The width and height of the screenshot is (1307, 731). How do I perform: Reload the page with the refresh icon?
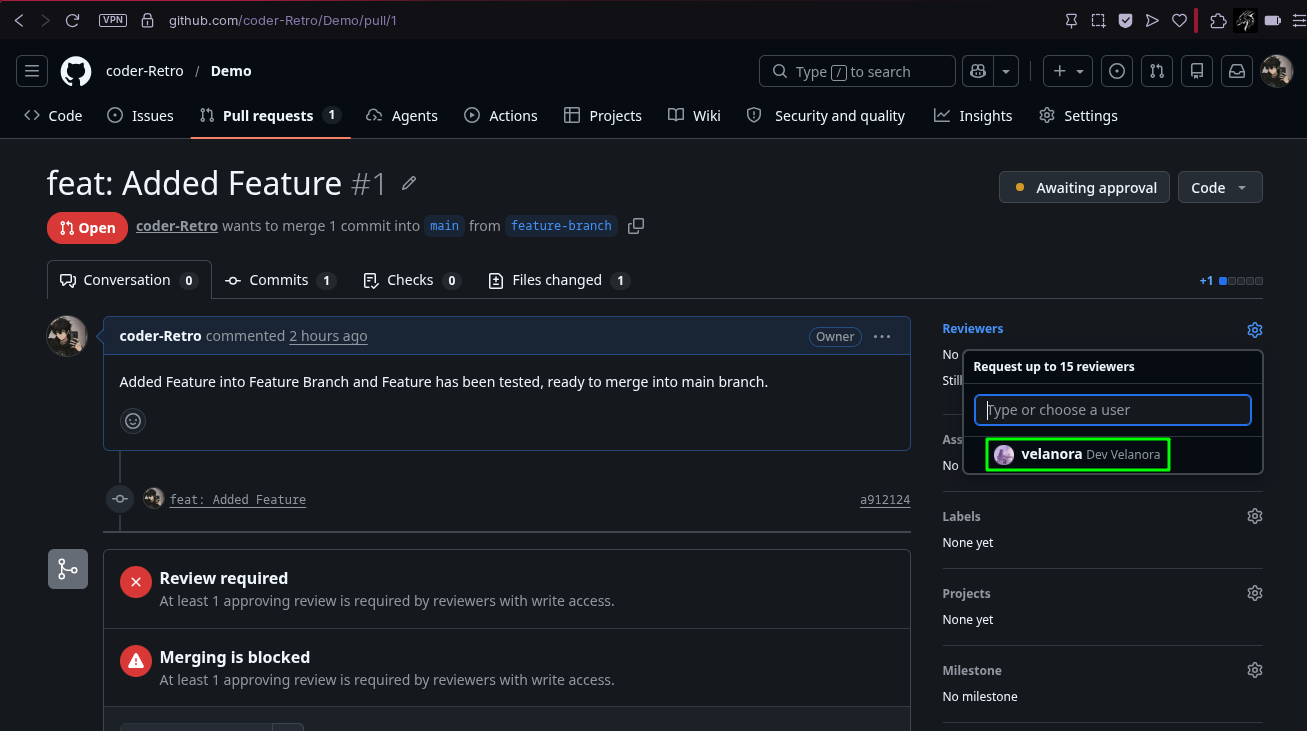[72, 20]
